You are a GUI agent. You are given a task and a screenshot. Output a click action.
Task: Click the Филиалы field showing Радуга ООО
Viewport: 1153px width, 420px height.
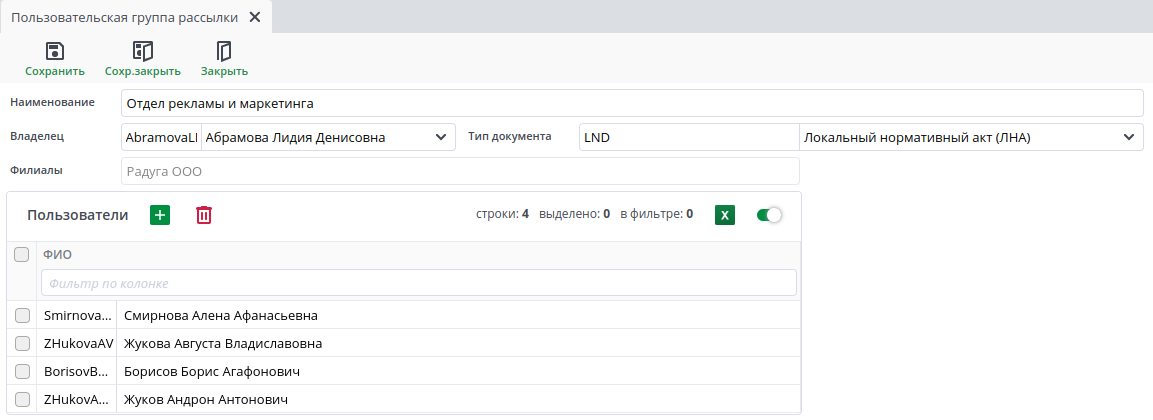[459, 171]
